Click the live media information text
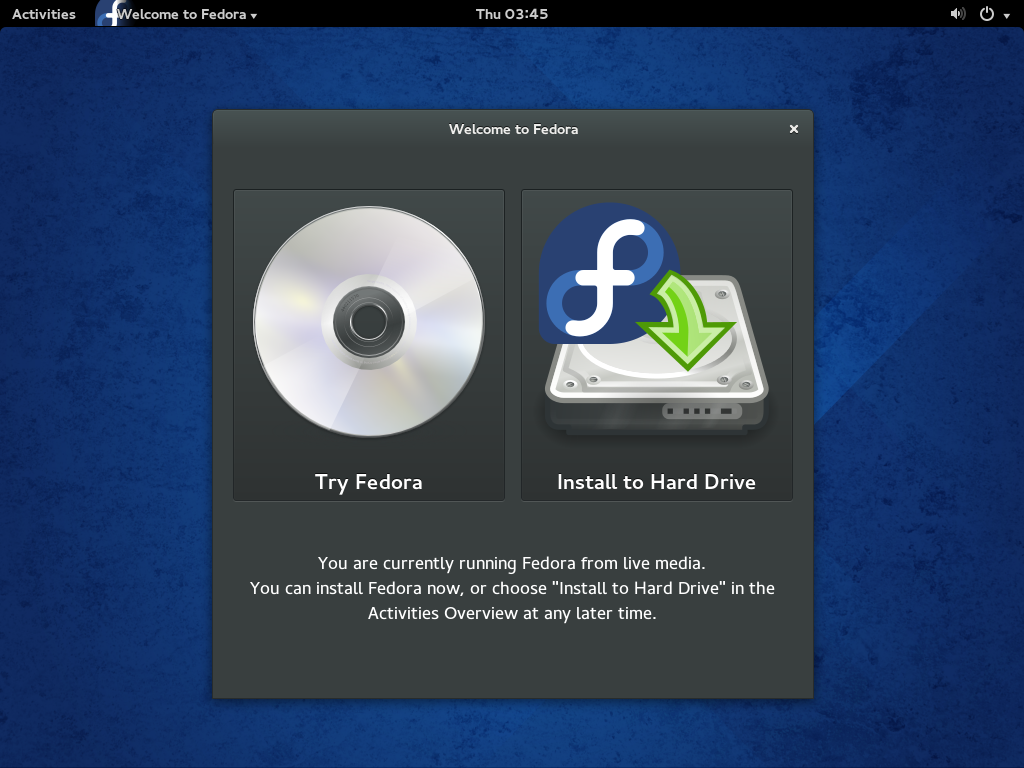Image resolution: width=1024 pixels, height=768 pixels. (x=513, y=588)
